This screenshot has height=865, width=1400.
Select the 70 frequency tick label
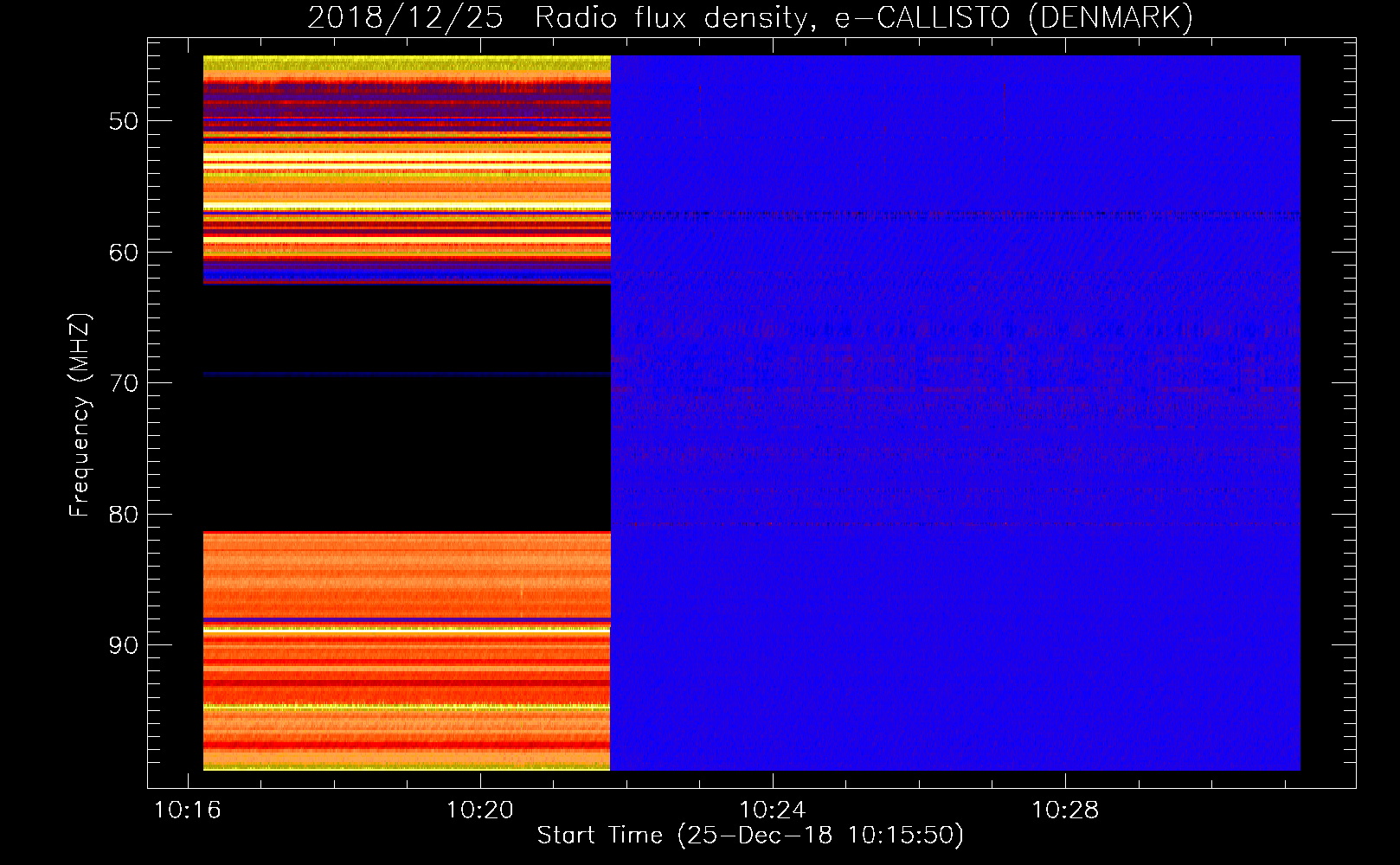click(x=124, y=383)
